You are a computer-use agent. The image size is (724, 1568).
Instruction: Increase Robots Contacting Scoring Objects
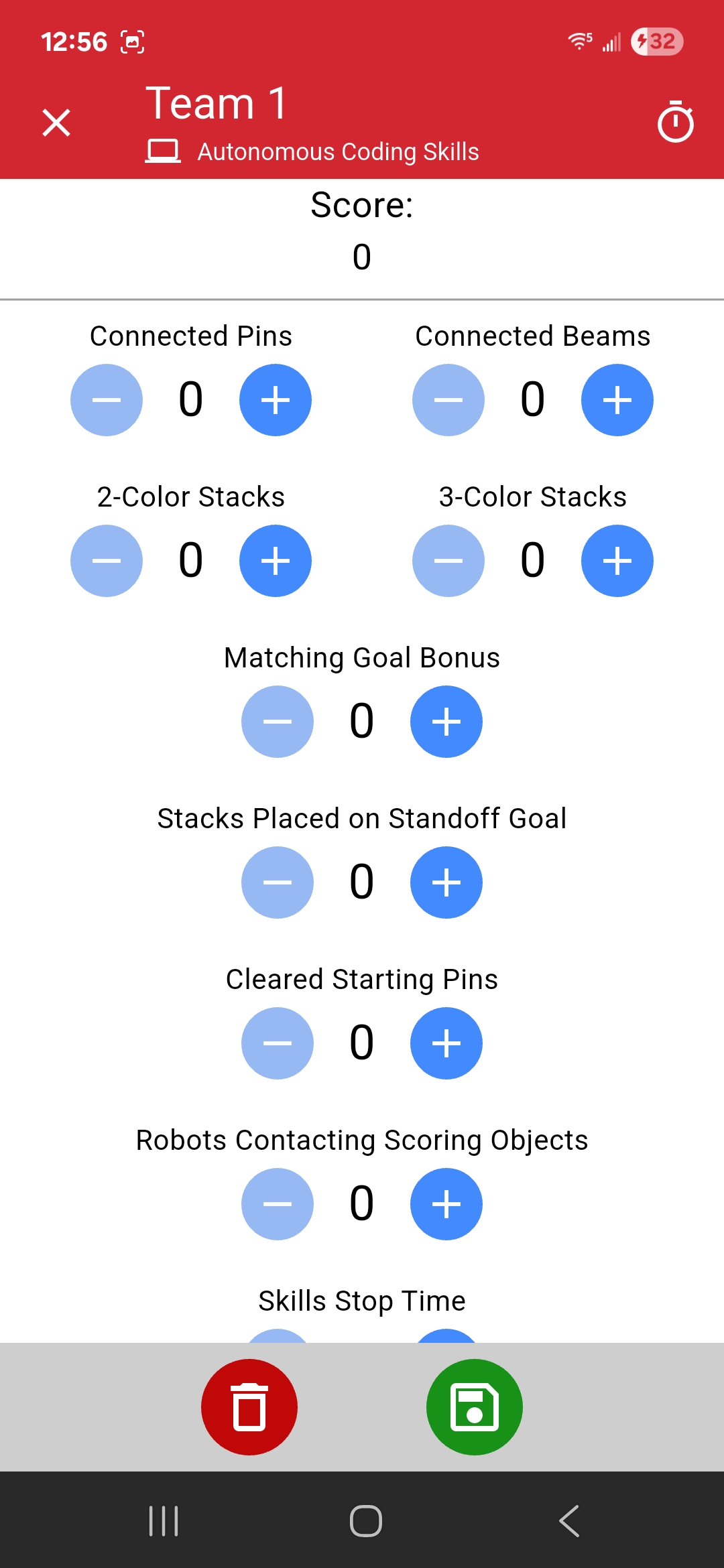click(446, 1204)
